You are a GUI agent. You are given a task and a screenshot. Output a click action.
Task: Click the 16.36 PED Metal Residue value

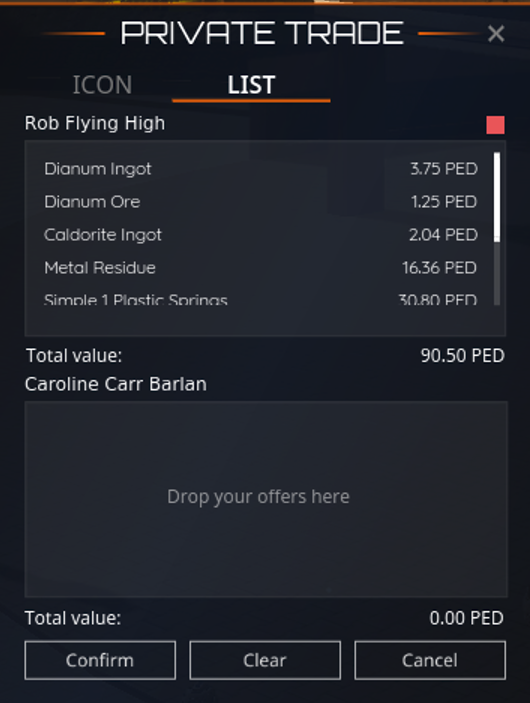[x=439, y=268]
